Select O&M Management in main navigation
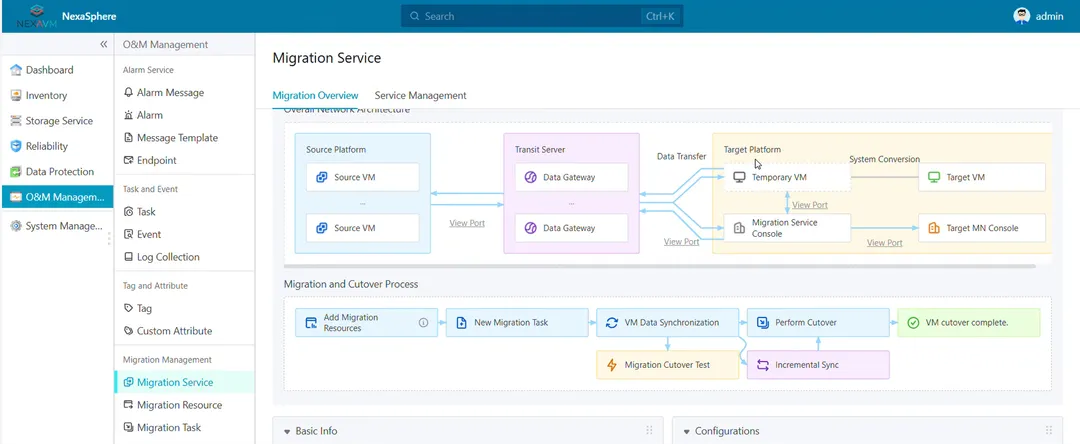 click(x=56, y=198)
